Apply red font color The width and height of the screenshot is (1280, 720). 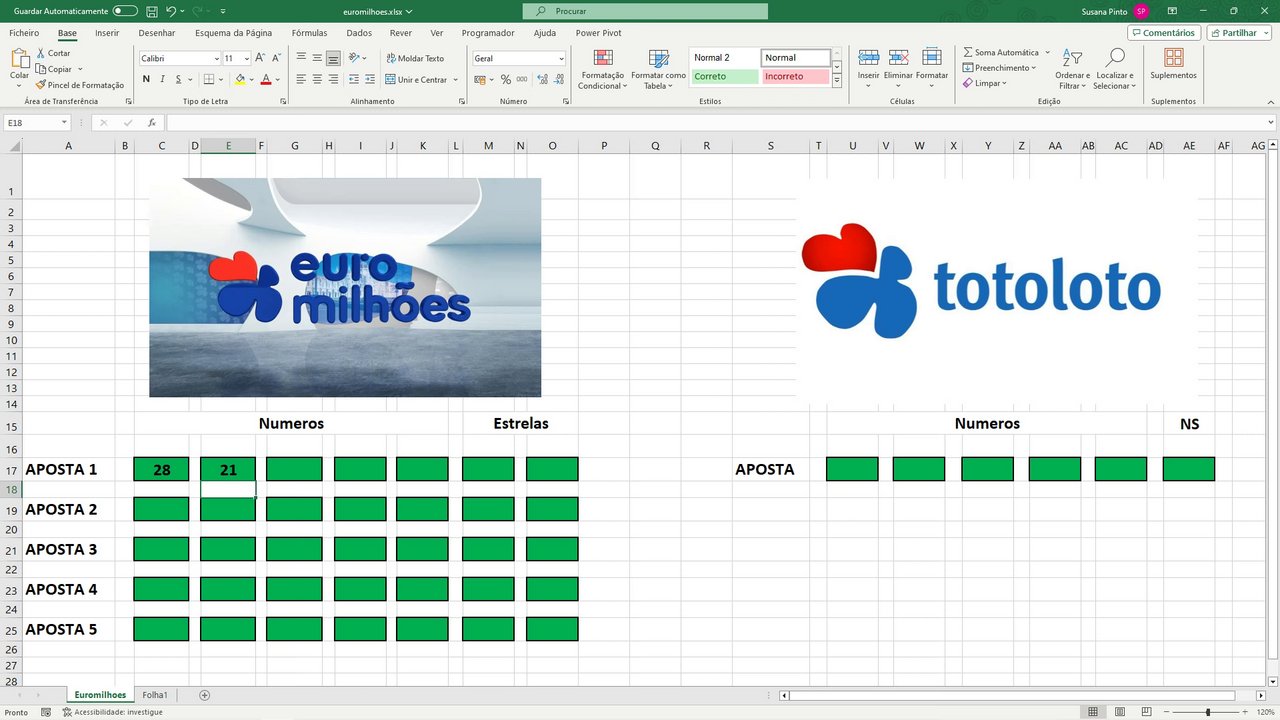coord(266,79)
